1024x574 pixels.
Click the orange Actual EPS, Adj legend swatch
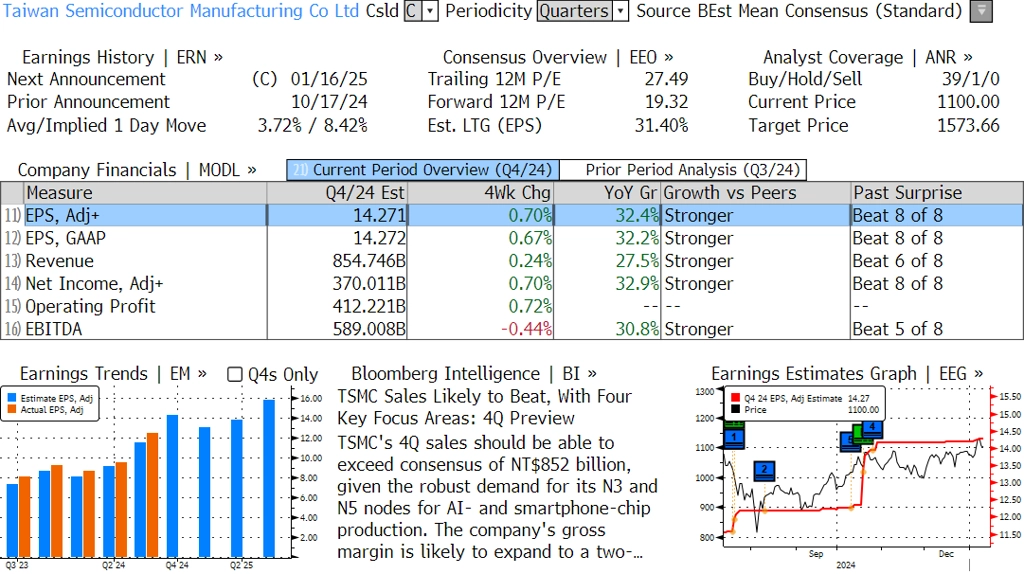(x=12, y=409)
